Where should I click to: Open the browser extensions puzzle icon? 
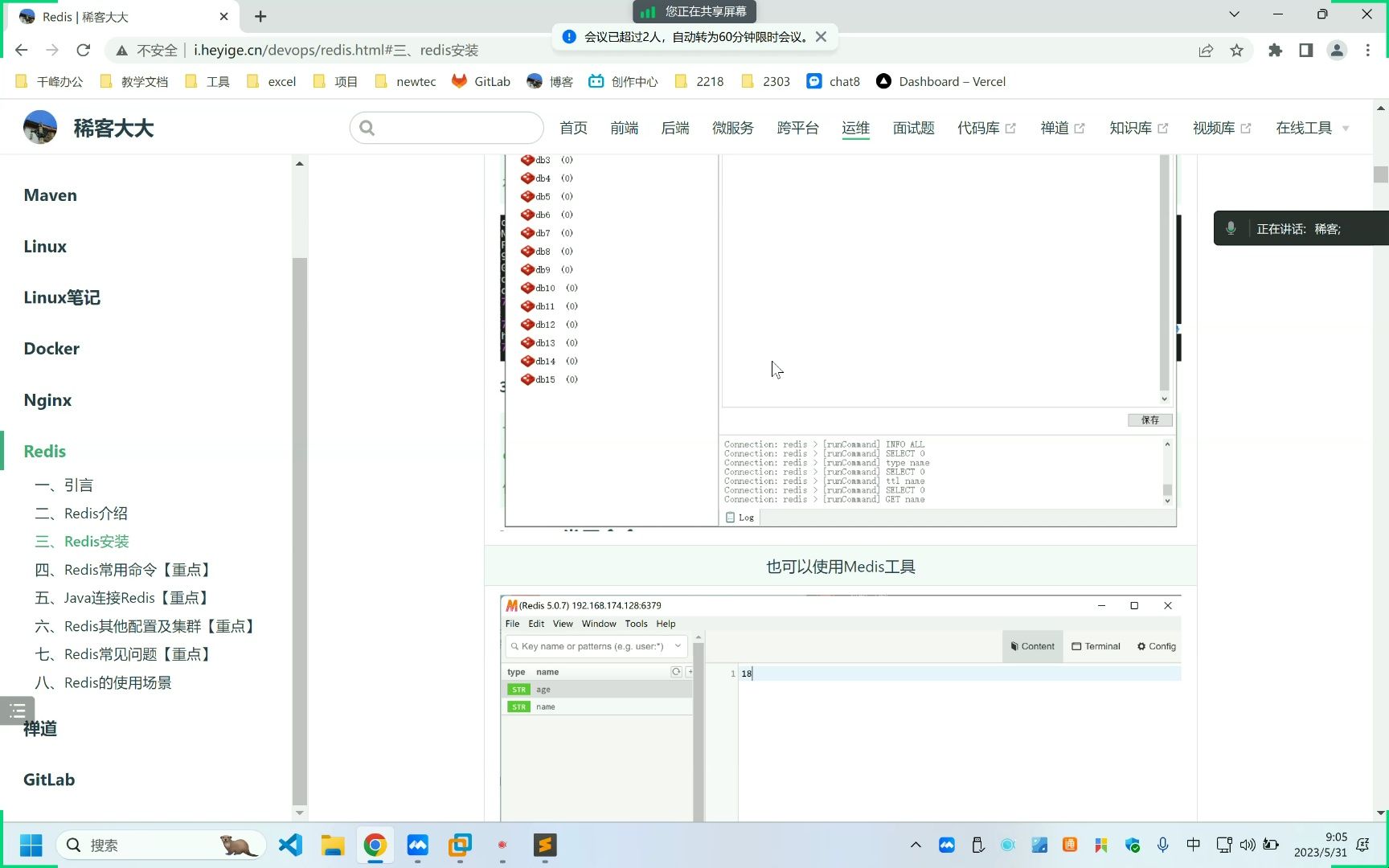point(1275,51)
